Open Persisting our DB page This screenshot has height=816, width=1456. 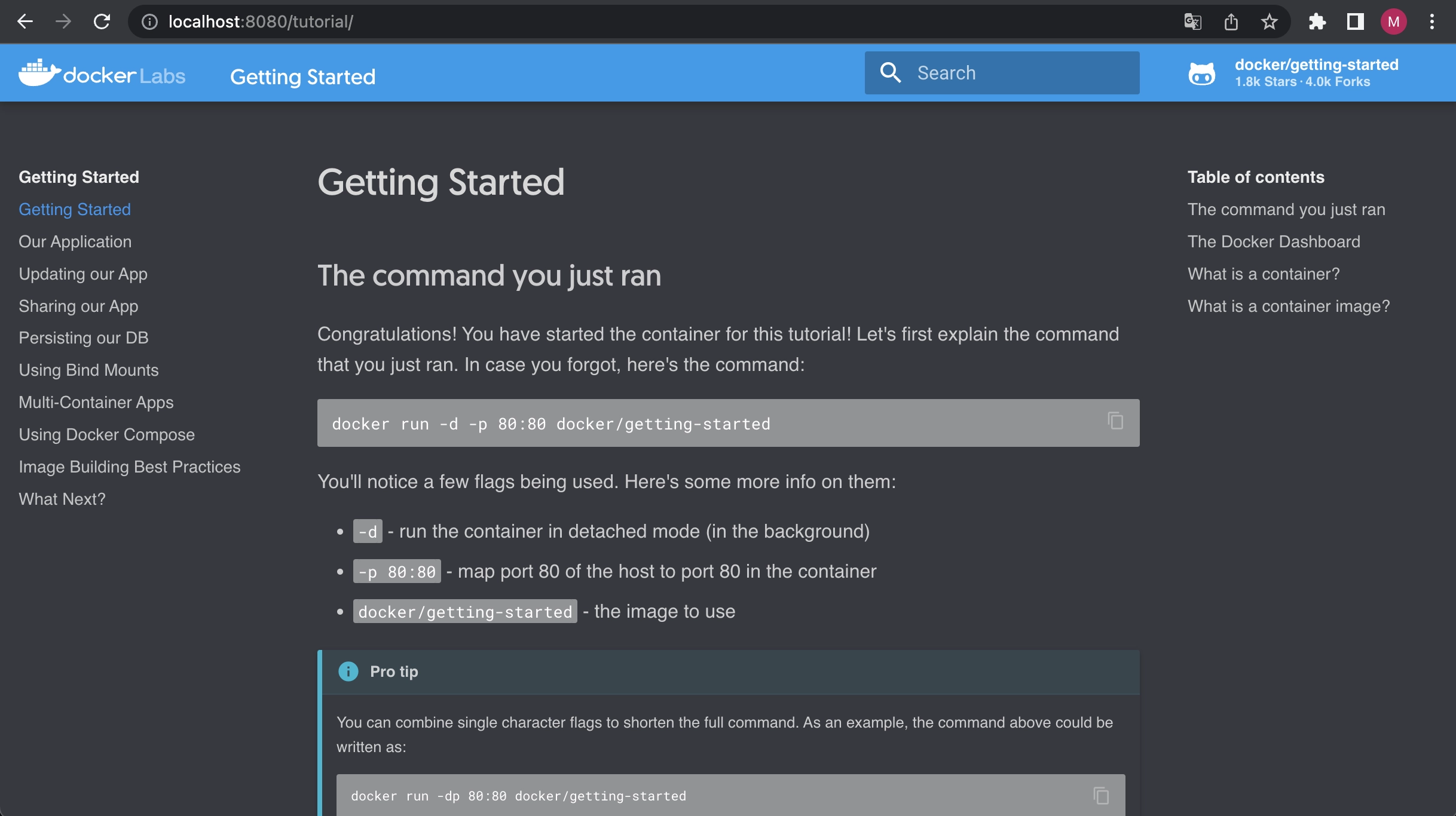pyautogui.click(x=84, y=338)
